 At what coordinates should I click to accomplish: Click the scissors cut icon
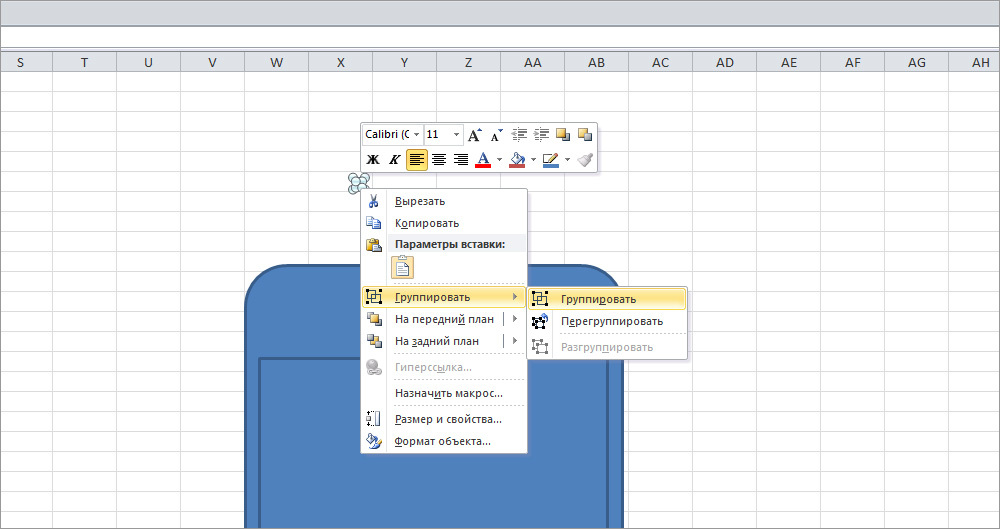tap(374, 201)
